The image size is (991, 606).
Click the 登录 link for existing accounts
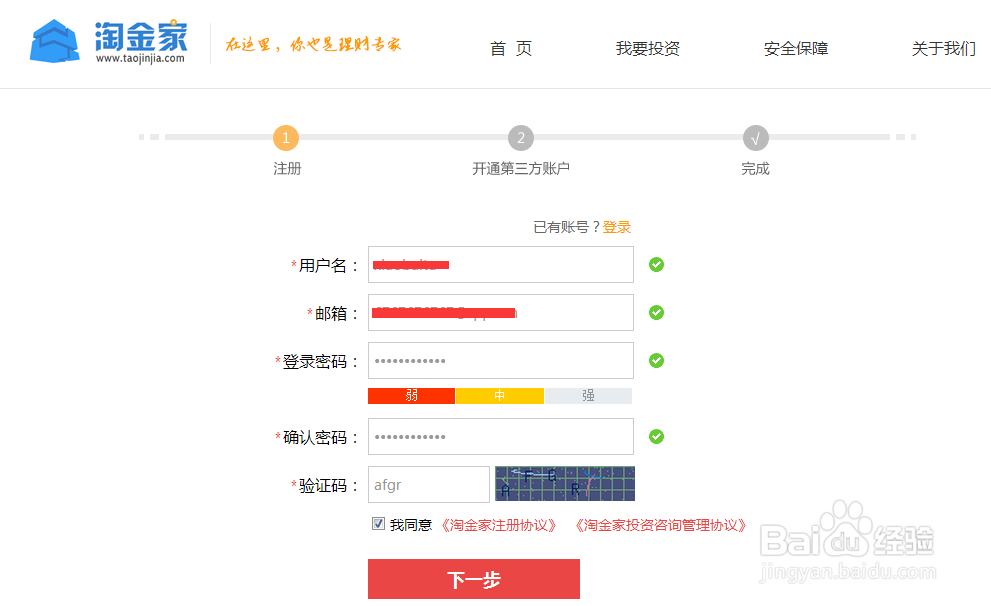point(617,227)
